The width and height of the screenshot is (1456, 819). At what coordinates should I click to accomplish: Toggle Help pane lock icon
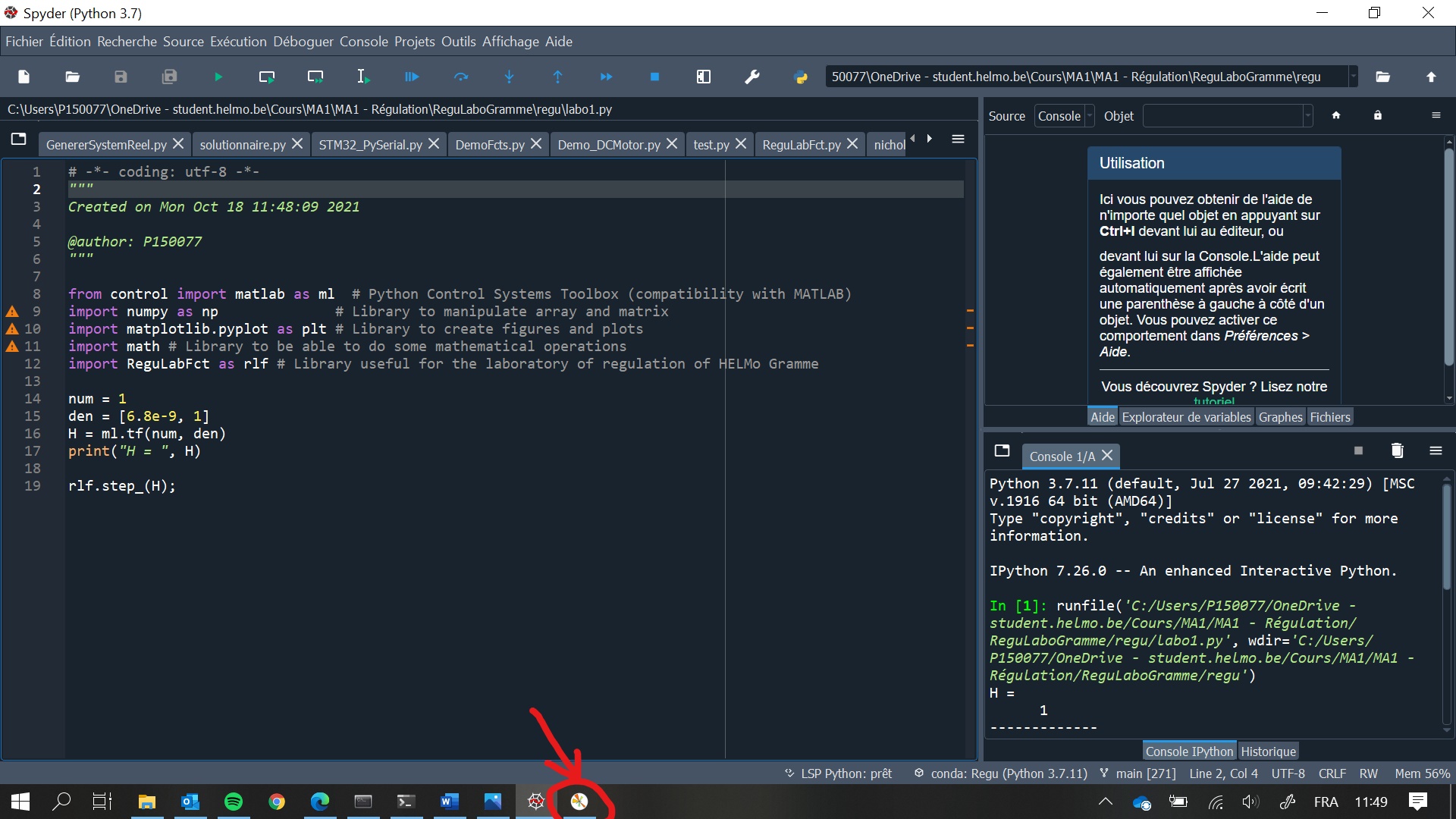click(1378, 115)
